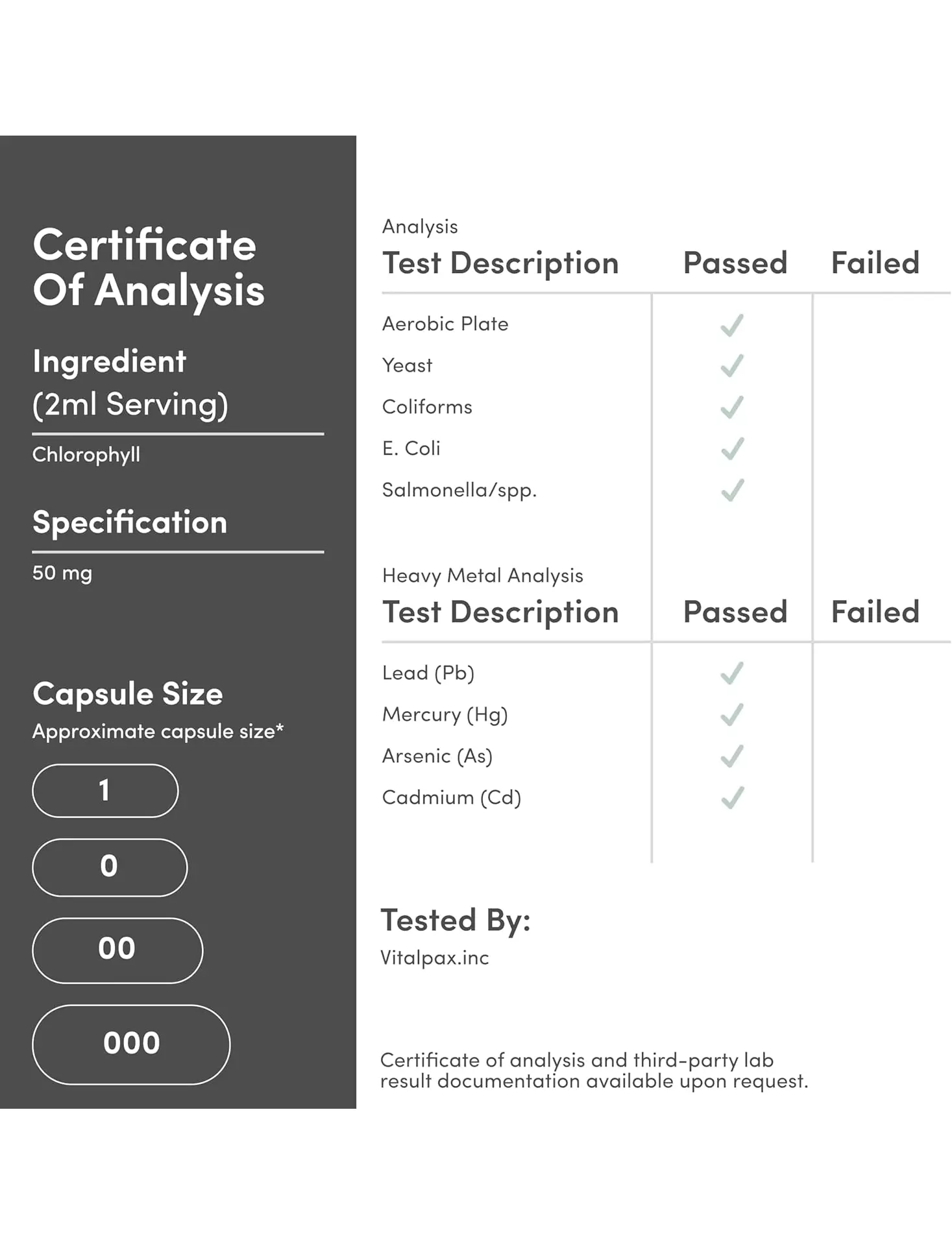
Task: Click the Arsenic (As) passed checkmark
Action: (x=732, y=756)
